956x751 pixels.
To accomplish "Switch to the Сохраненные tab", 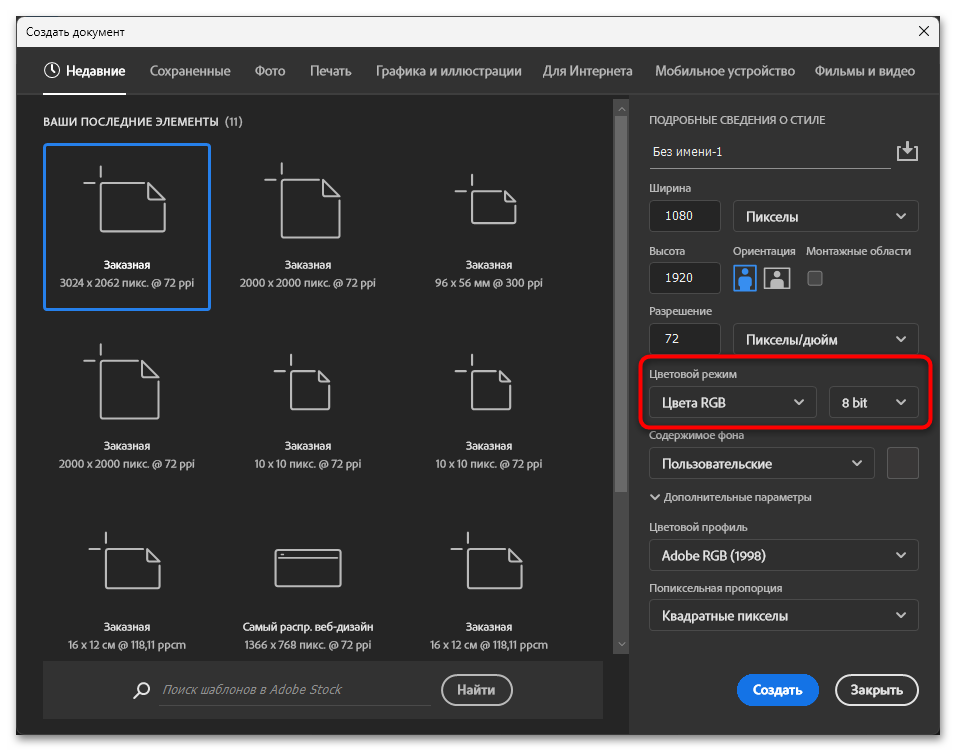I will point(190,71).
